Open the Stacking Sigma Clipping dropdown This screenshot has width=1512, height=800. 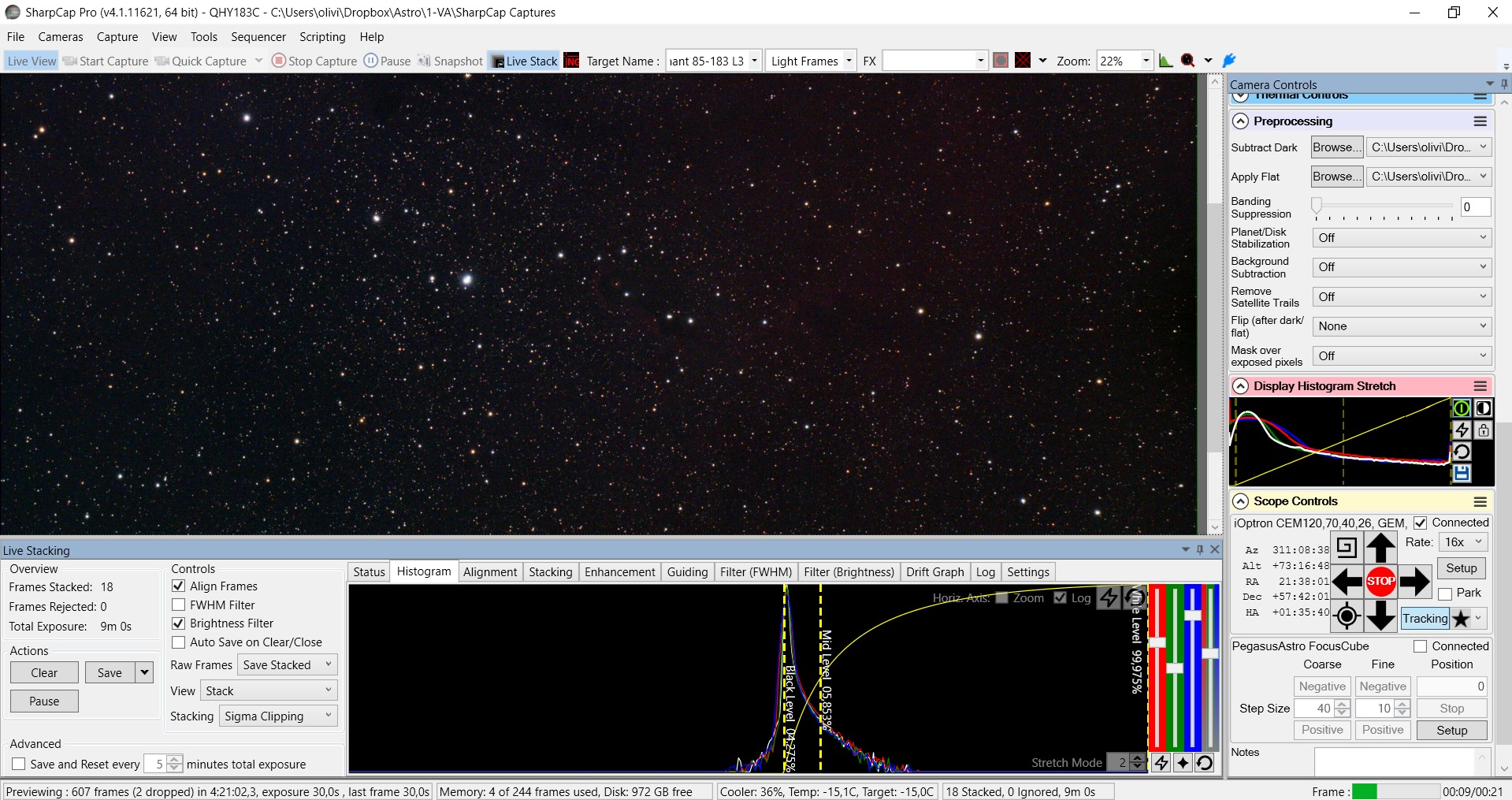click(x=278, y=716)
